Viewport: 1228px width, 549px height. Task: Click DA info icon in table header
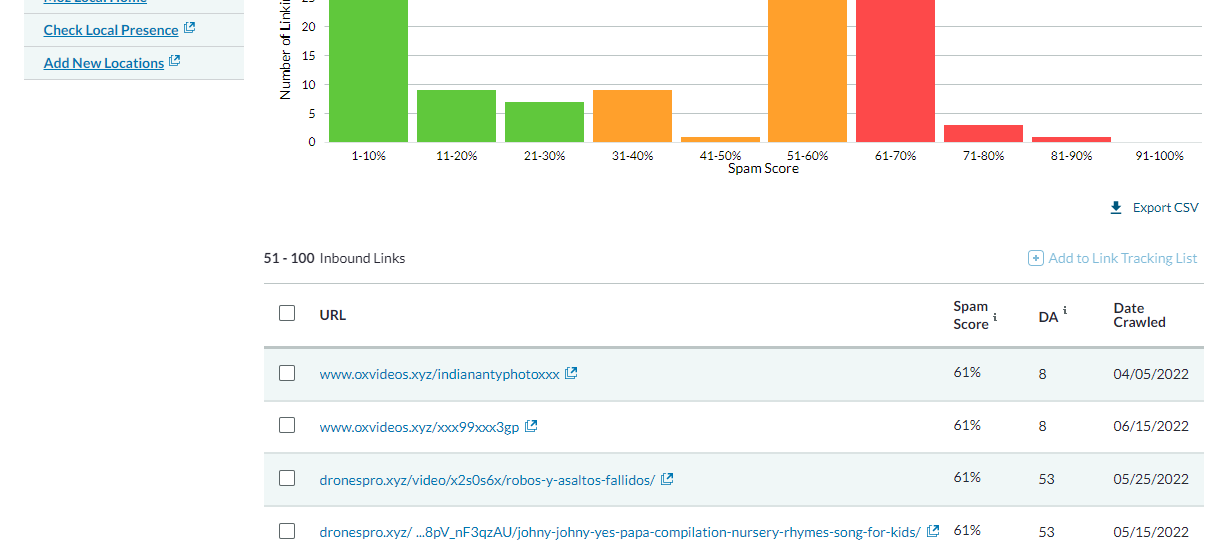click(1065, 311)
